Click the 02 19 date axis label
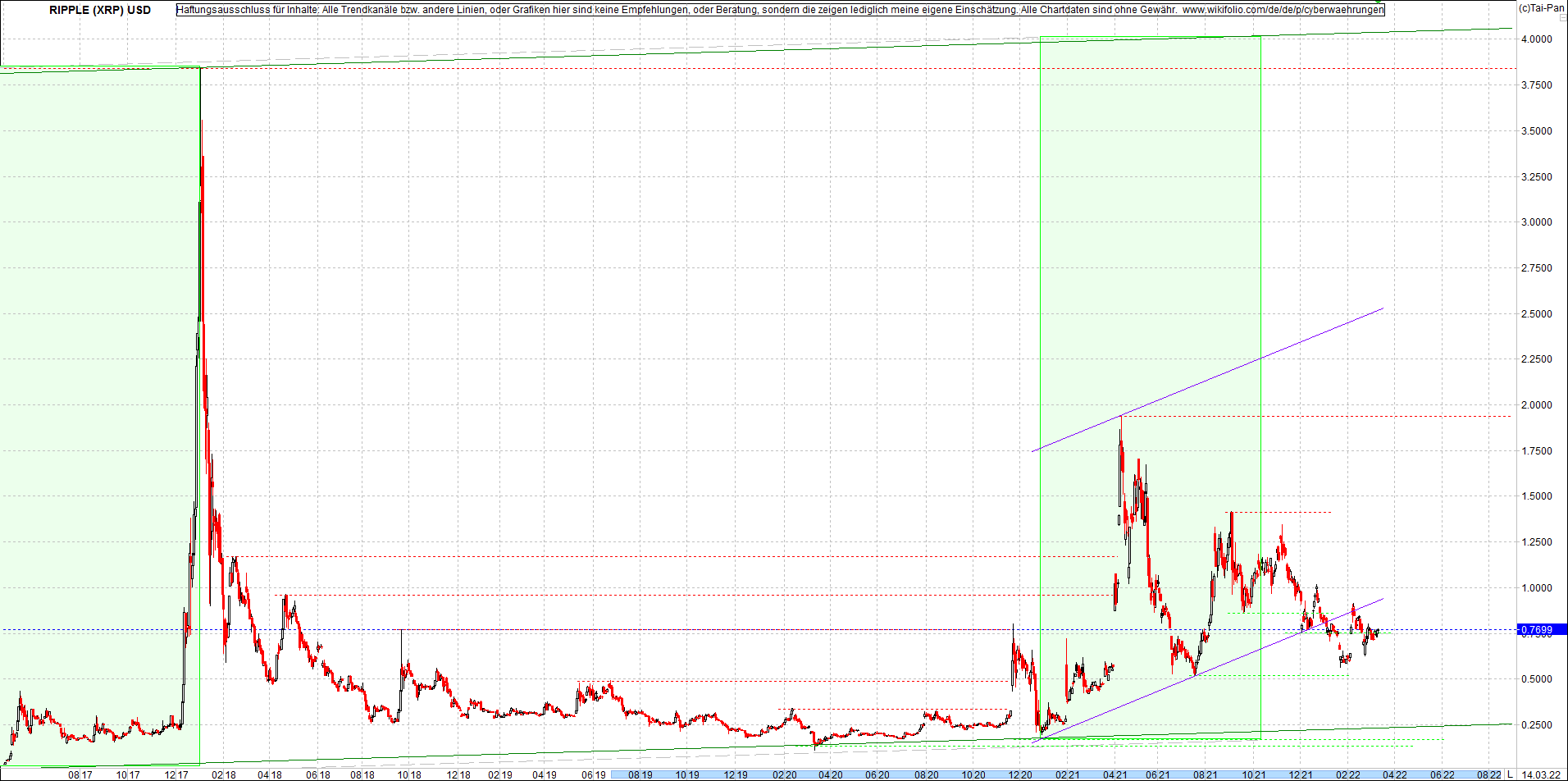Viewport: 1568px width, 781px height. (x=500, y=774)
